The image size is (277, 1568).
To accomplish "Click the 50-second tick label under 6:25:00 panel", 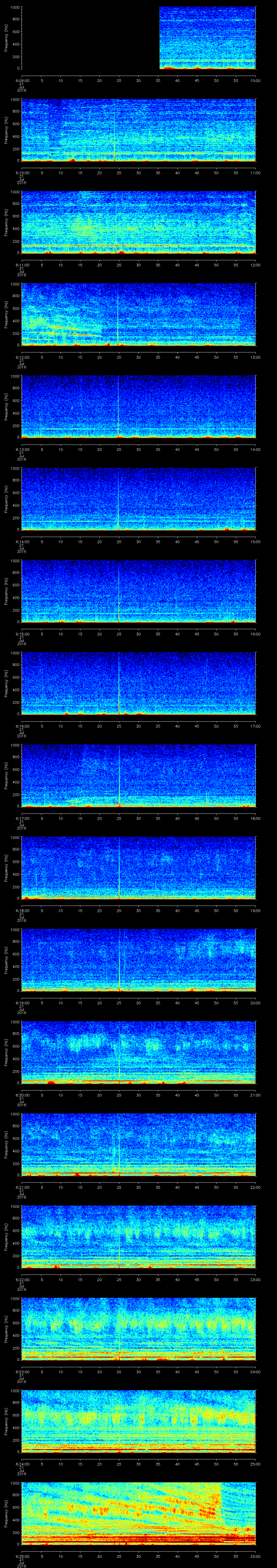I will coord(216,1556).
